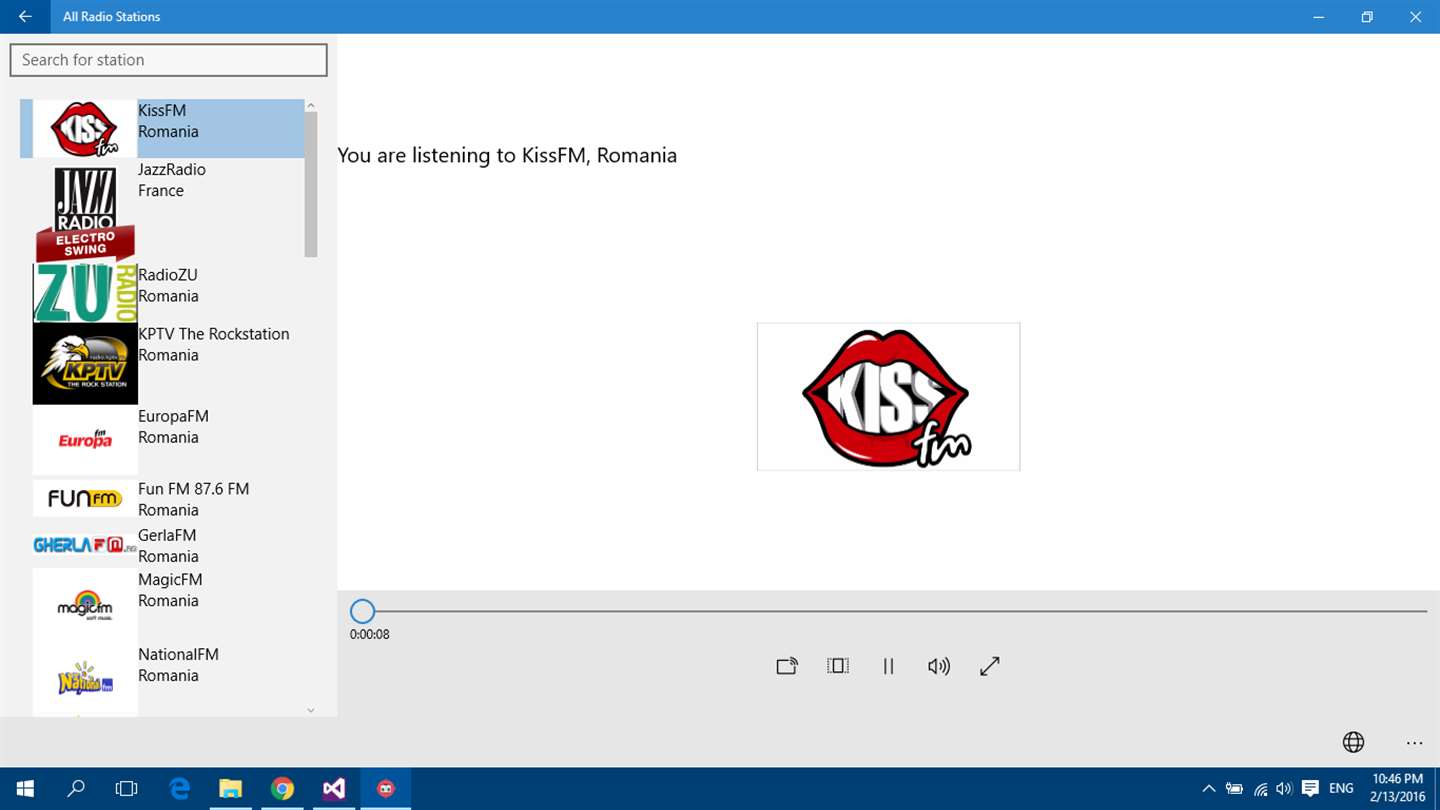Play the GerlaFM station
Screen dimensions: 1440x810
(162, 546)
